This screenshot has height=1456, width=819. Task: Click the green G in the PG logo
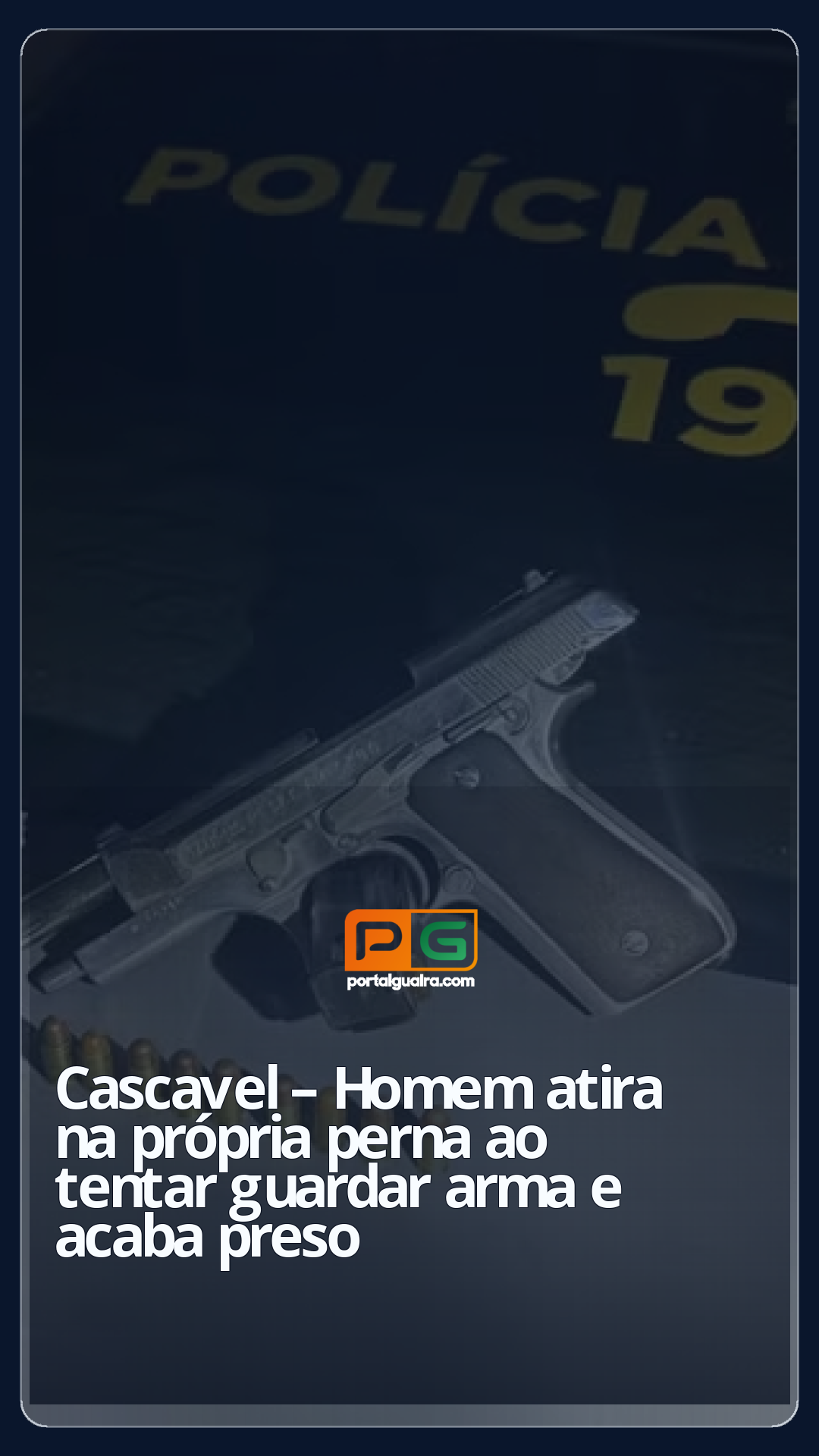(446, 940)
